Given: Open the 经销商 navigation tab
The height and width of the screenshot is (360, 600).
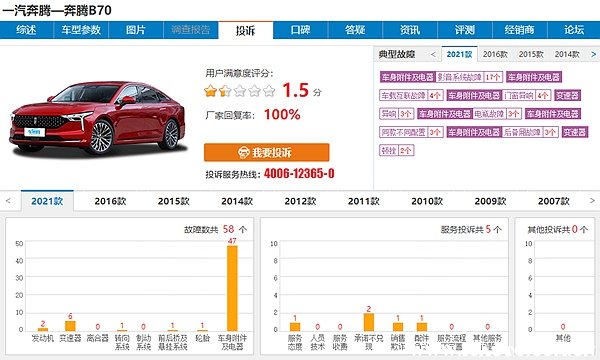Looking at the screenshot, I should (520, 30).
